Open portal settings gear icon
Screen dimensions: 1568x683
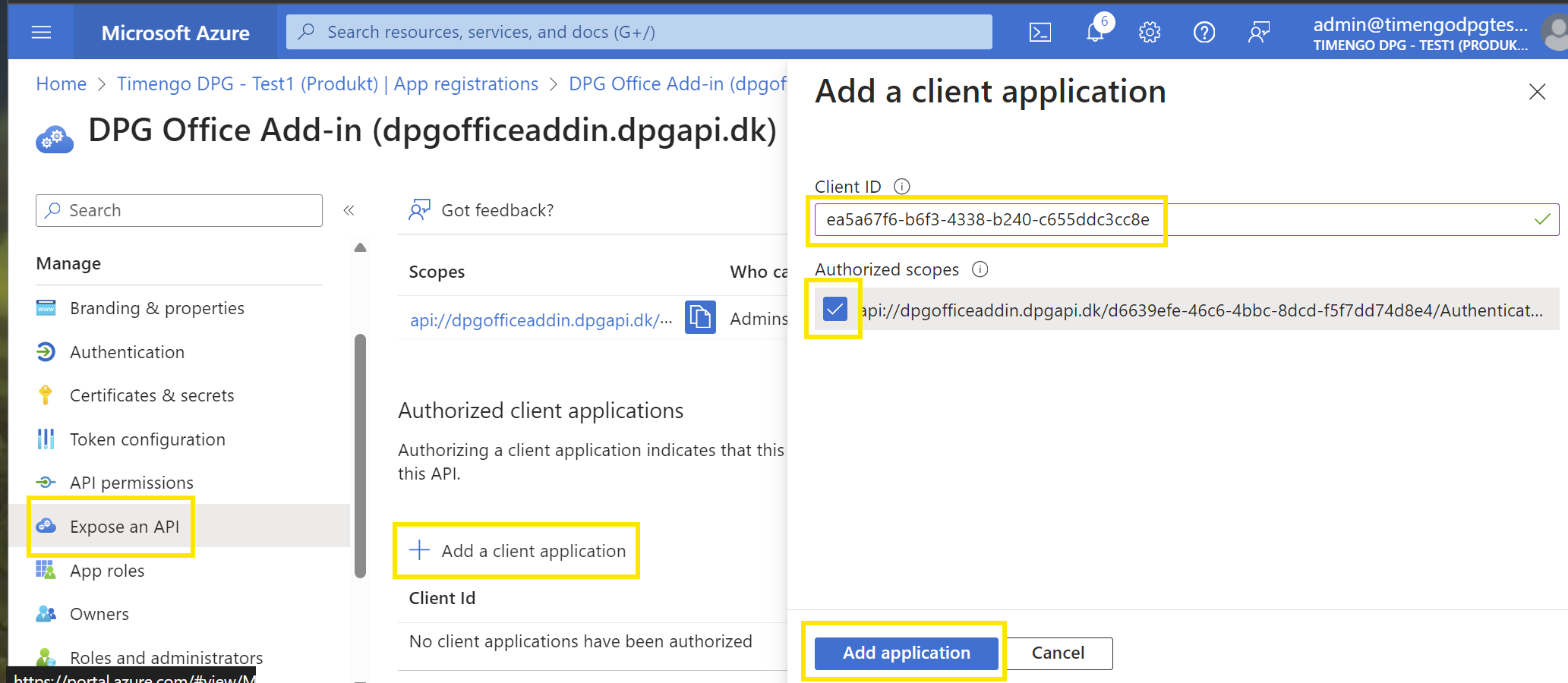click(1150, 33)
